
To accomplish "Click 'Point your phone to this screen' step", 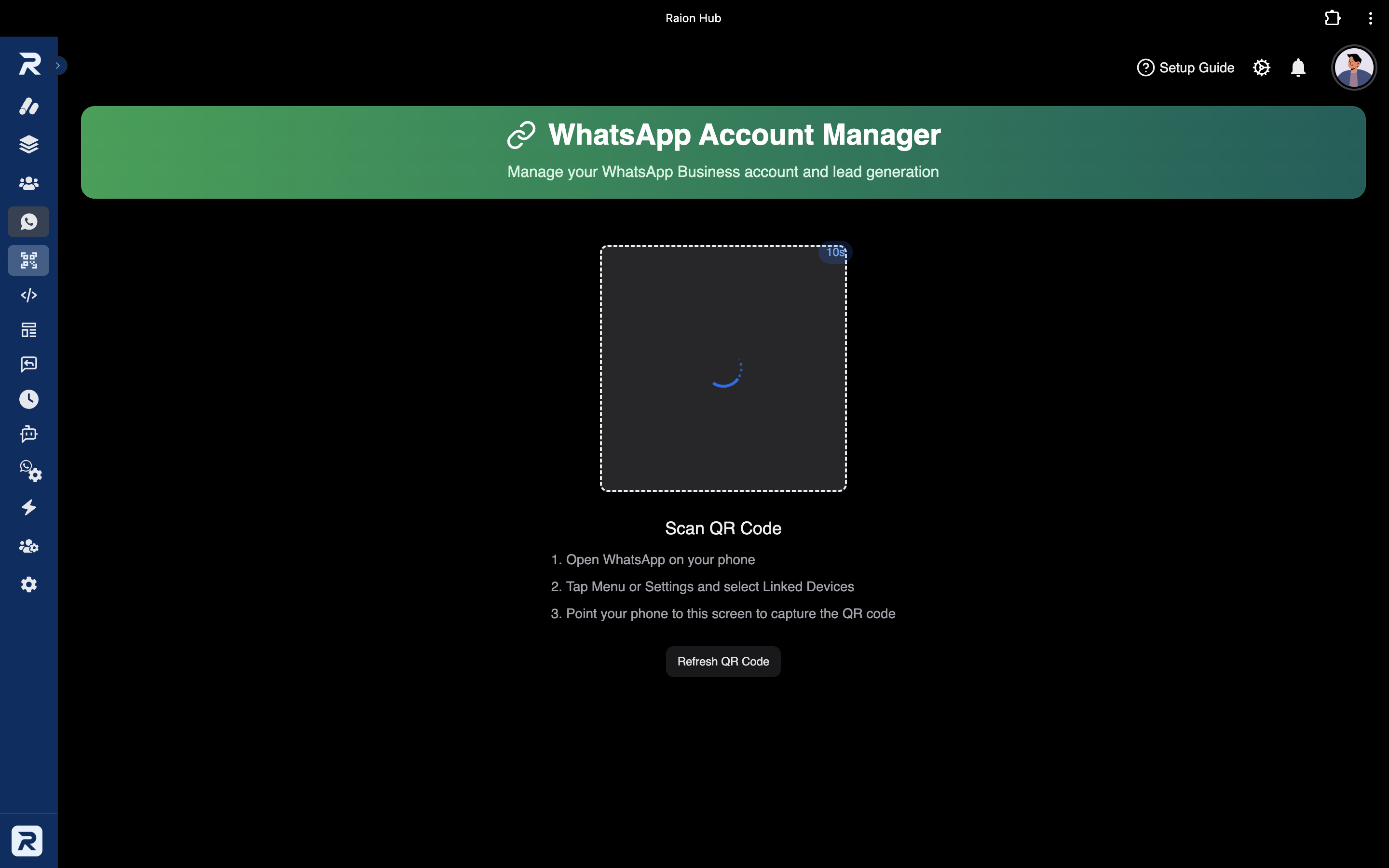I will (x=730, y=614).
